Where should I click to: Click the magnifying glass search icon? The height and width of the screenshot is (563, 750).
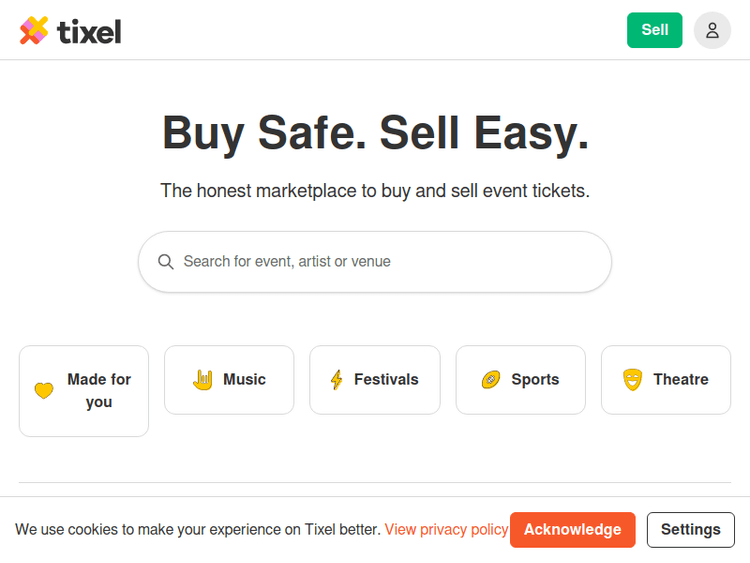pos(166,262)
